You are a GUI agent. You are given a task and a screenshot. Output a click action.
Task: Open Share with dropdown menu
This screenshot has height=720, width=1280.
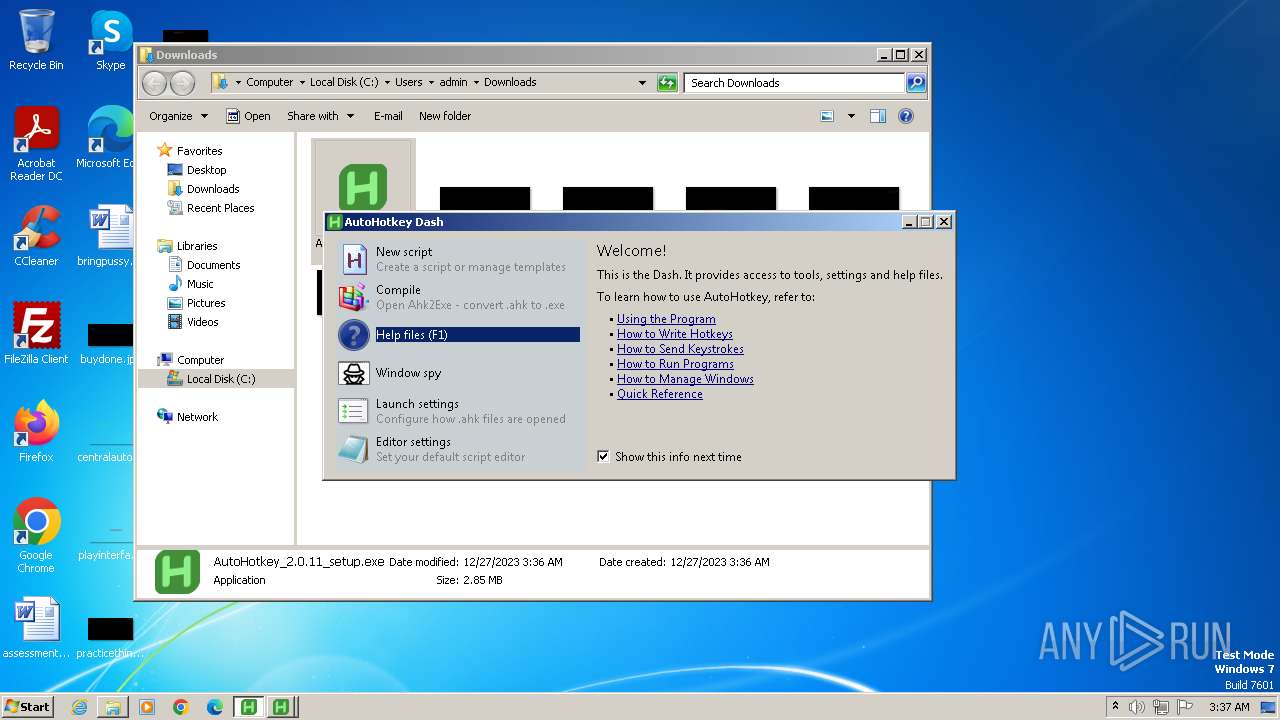coord(320,116)
